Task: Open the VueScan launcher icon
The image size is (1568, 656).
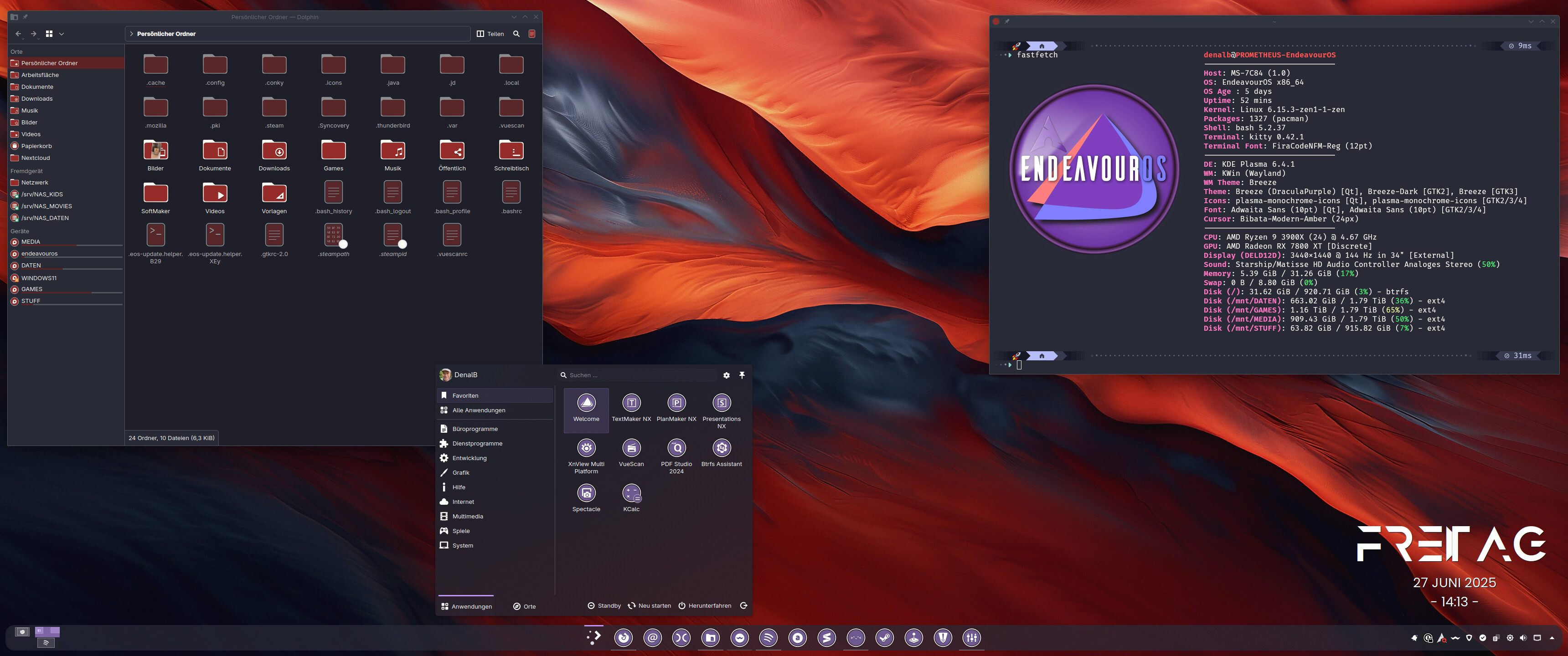Action: pyautogui.click(x=631, y=448)
